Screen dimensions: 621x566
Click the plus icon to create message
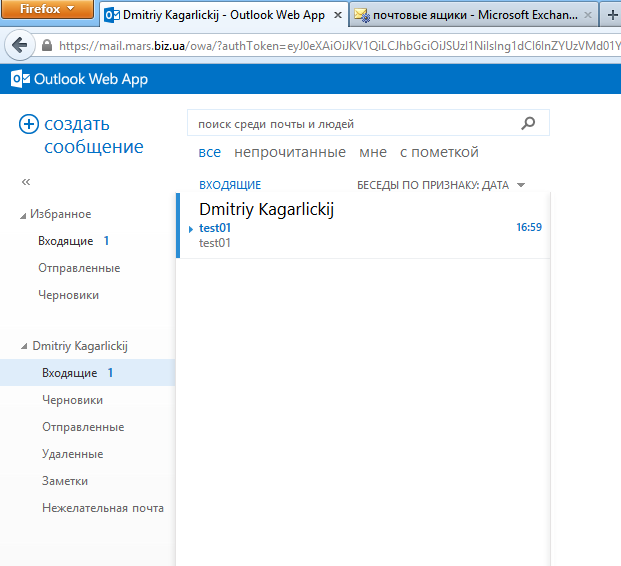(x=29, y=124)
